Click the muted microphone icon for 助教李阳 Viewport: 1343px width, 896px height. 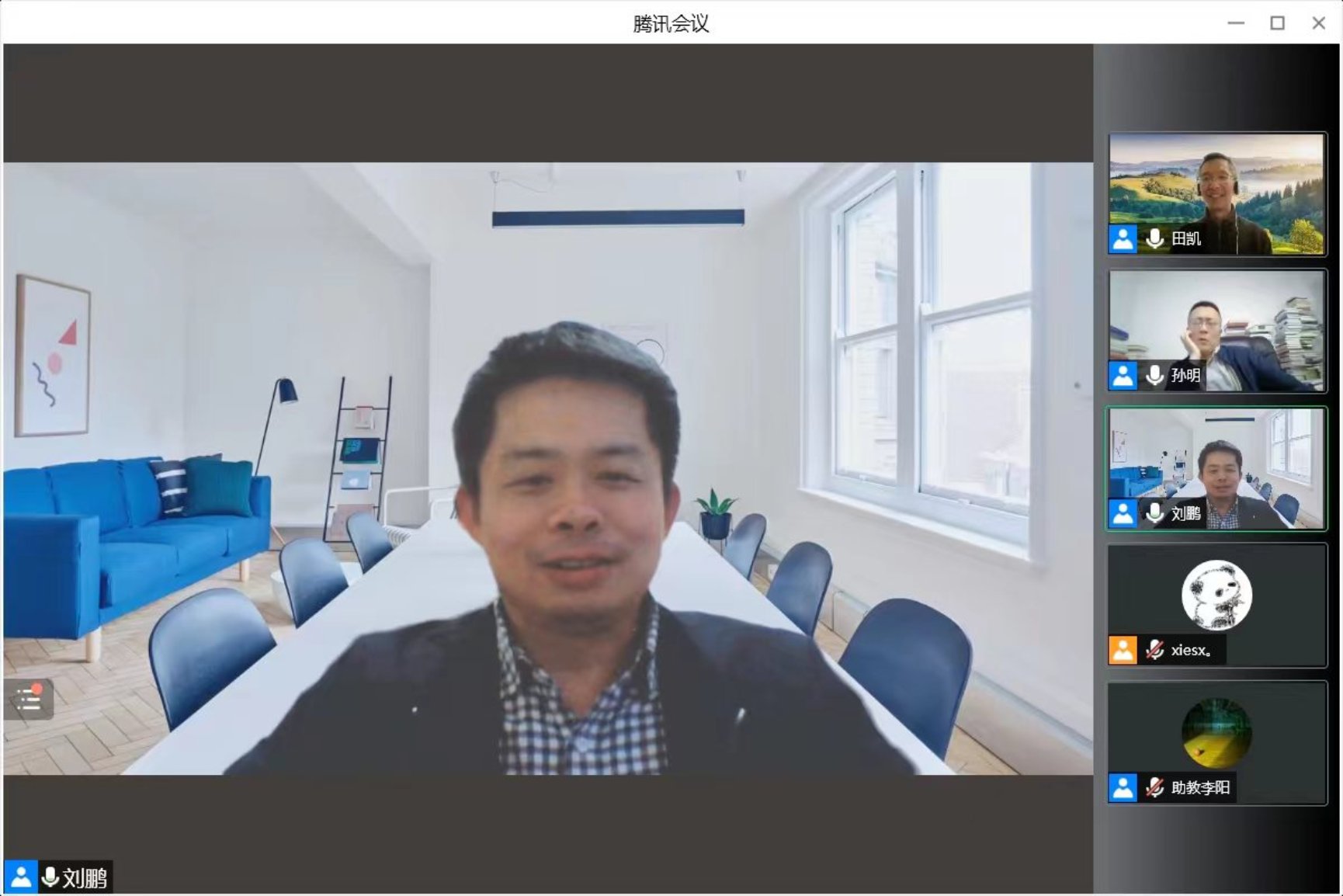(x=1154, y=787)
